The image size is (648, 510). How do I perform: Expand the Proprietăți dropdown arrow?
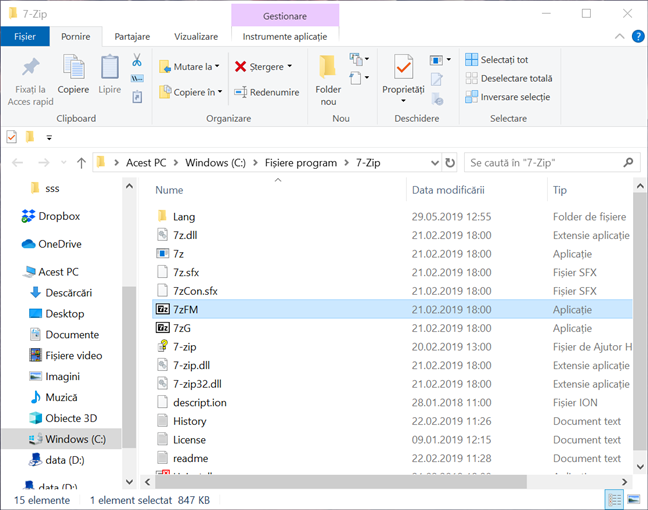pos(403,100)
